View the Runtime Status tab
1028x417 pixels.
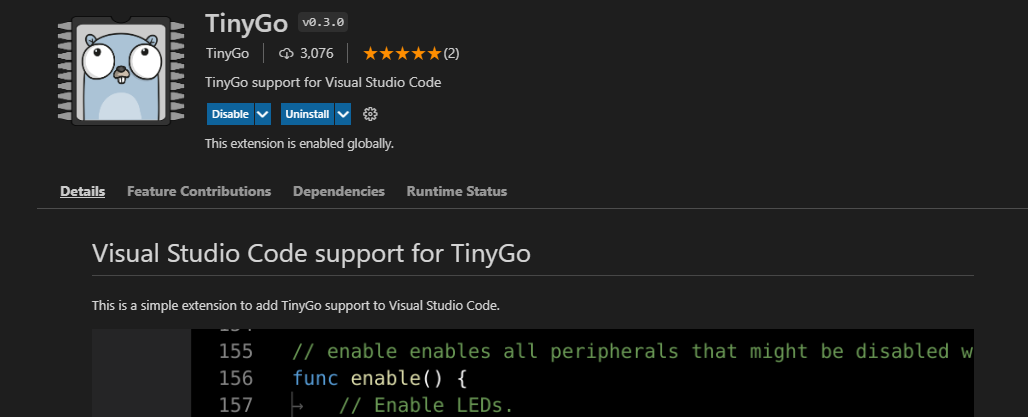coord(456,191)
